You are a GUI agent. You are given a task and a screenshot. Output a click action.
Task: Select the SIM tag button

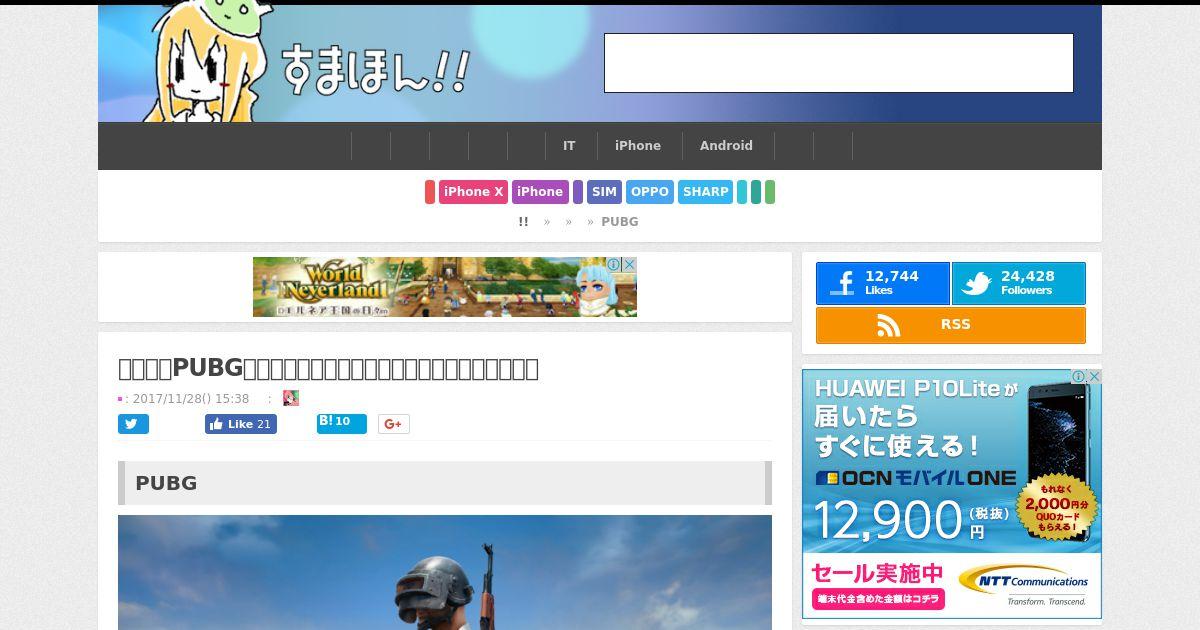click(x=604, y=192)
